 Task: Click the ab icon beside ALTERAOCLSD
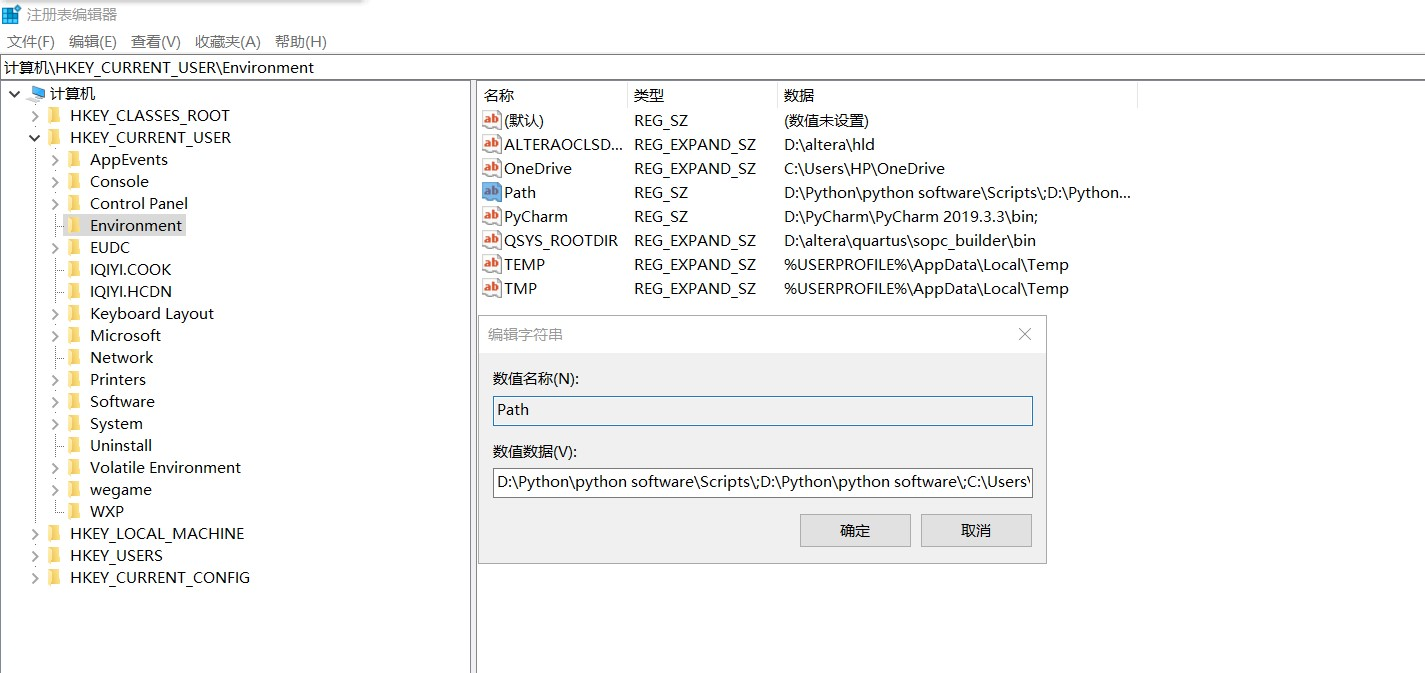click(x=492, y=144)
